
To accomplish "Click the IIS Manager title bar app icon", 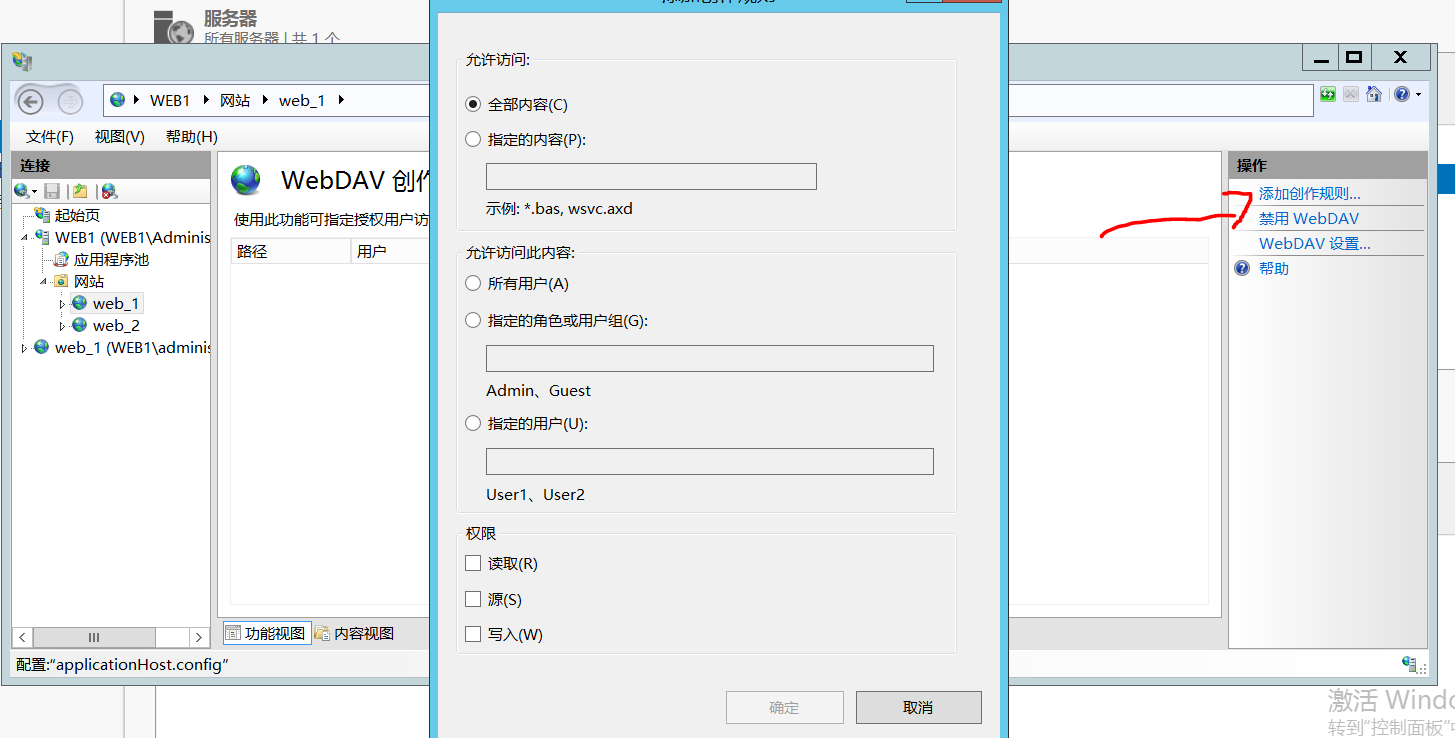I will [22, 61].
